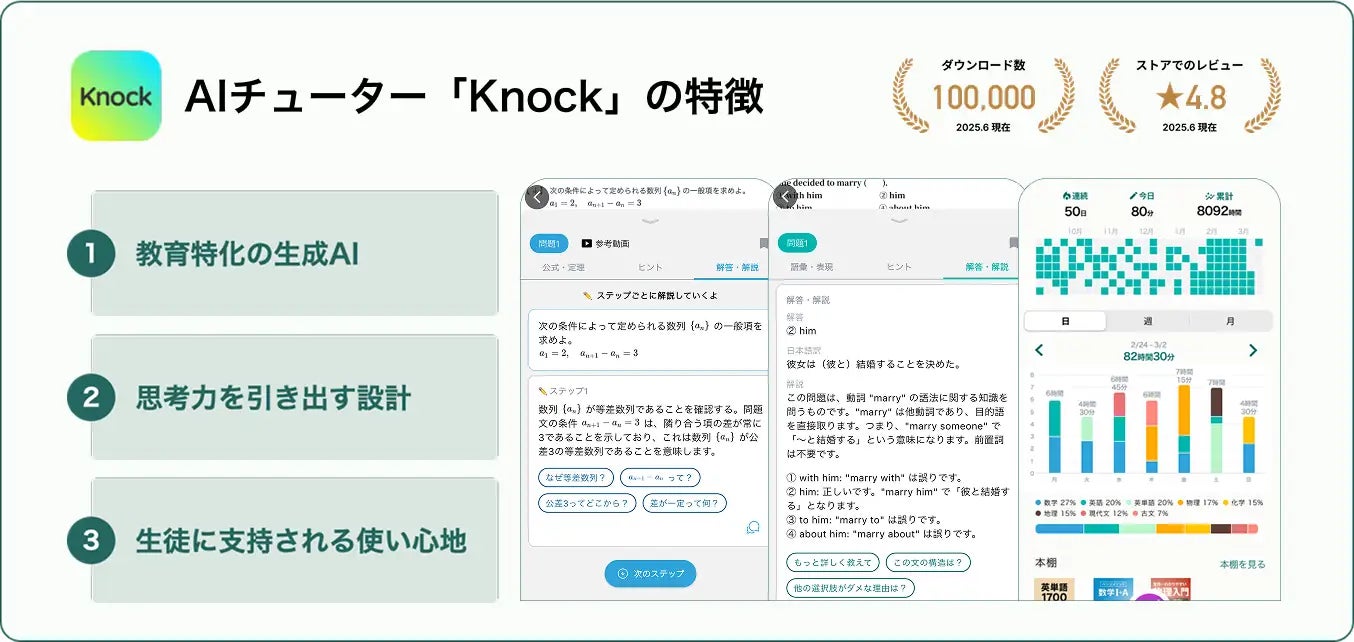The height and width of the screenshot is (642, 1354).
Task: Tap the 差が一定って何？ suggestion chip
Action: coord(684,503)
